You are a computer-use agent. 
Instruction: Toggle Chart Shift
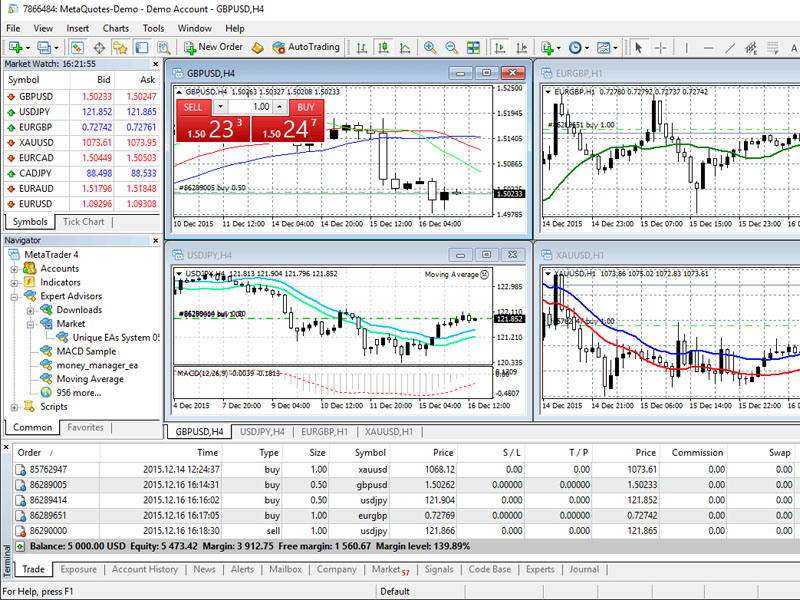click(x=521, y=47)
